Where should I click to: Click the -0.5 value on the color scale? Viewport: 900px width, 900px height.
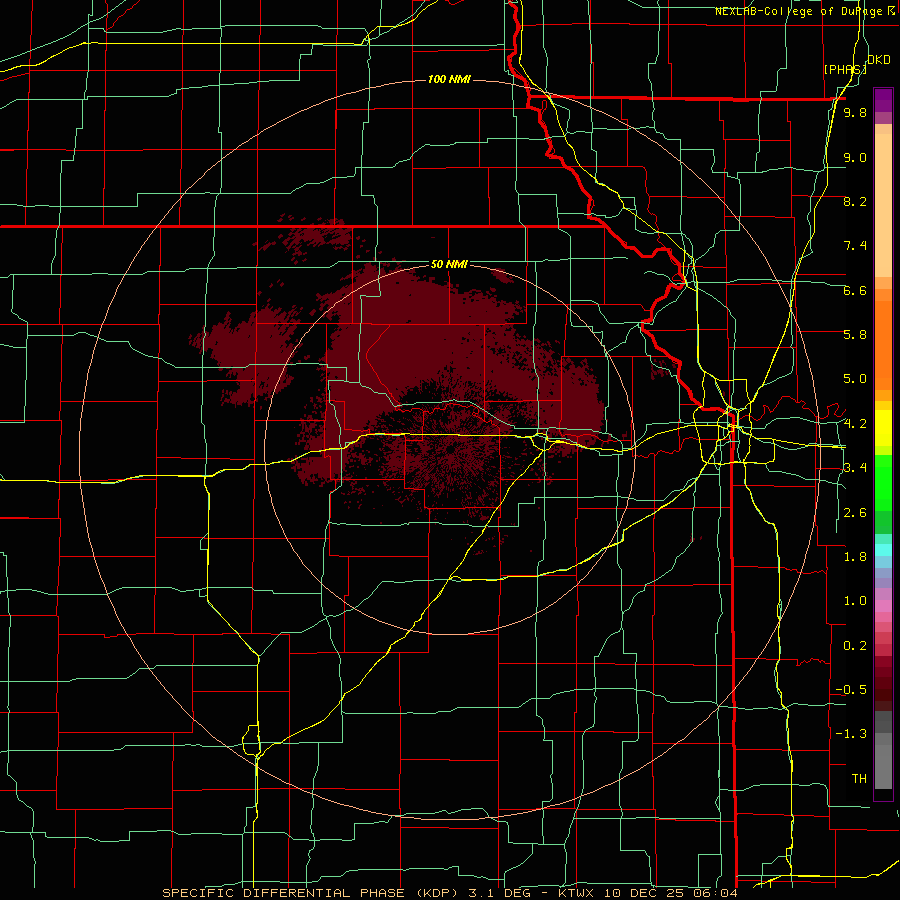[851, 690]
